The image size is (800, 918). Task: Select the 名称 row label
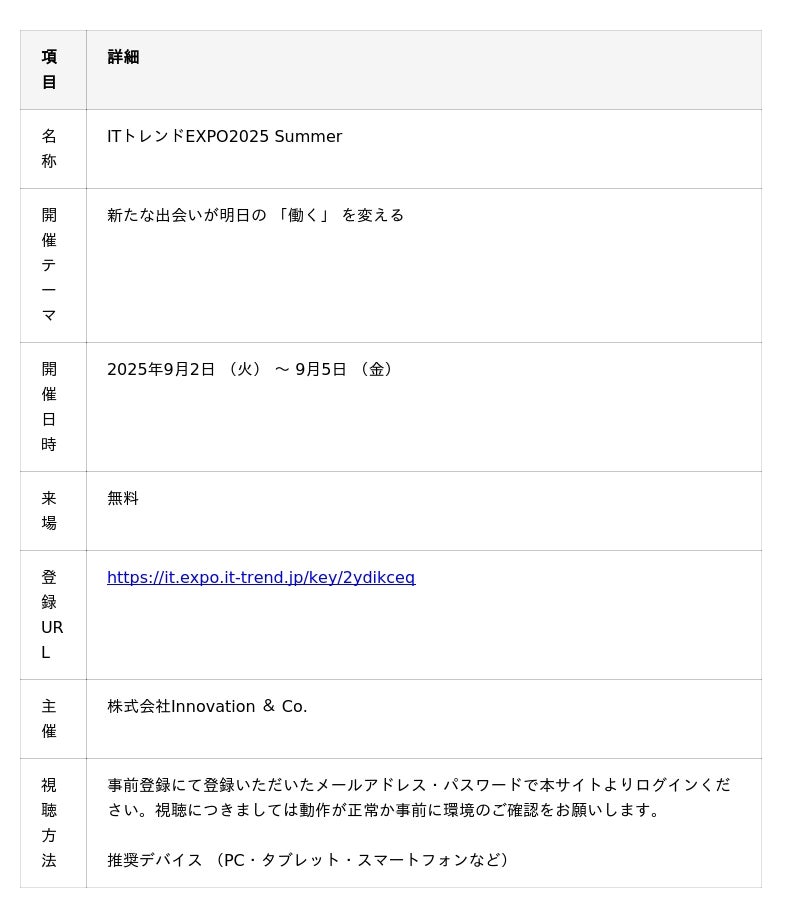(49, 149)
